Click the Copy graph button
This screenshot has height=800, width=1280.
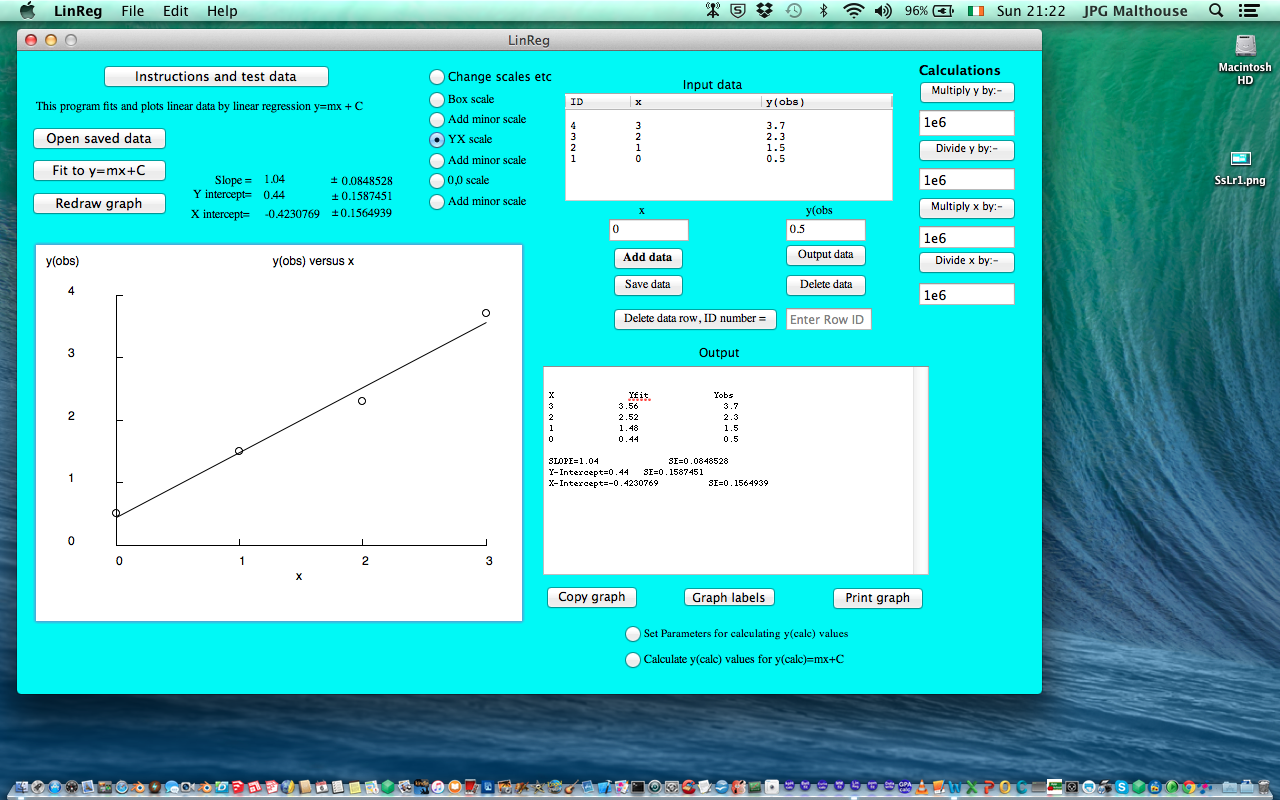(x=592, y=597)
